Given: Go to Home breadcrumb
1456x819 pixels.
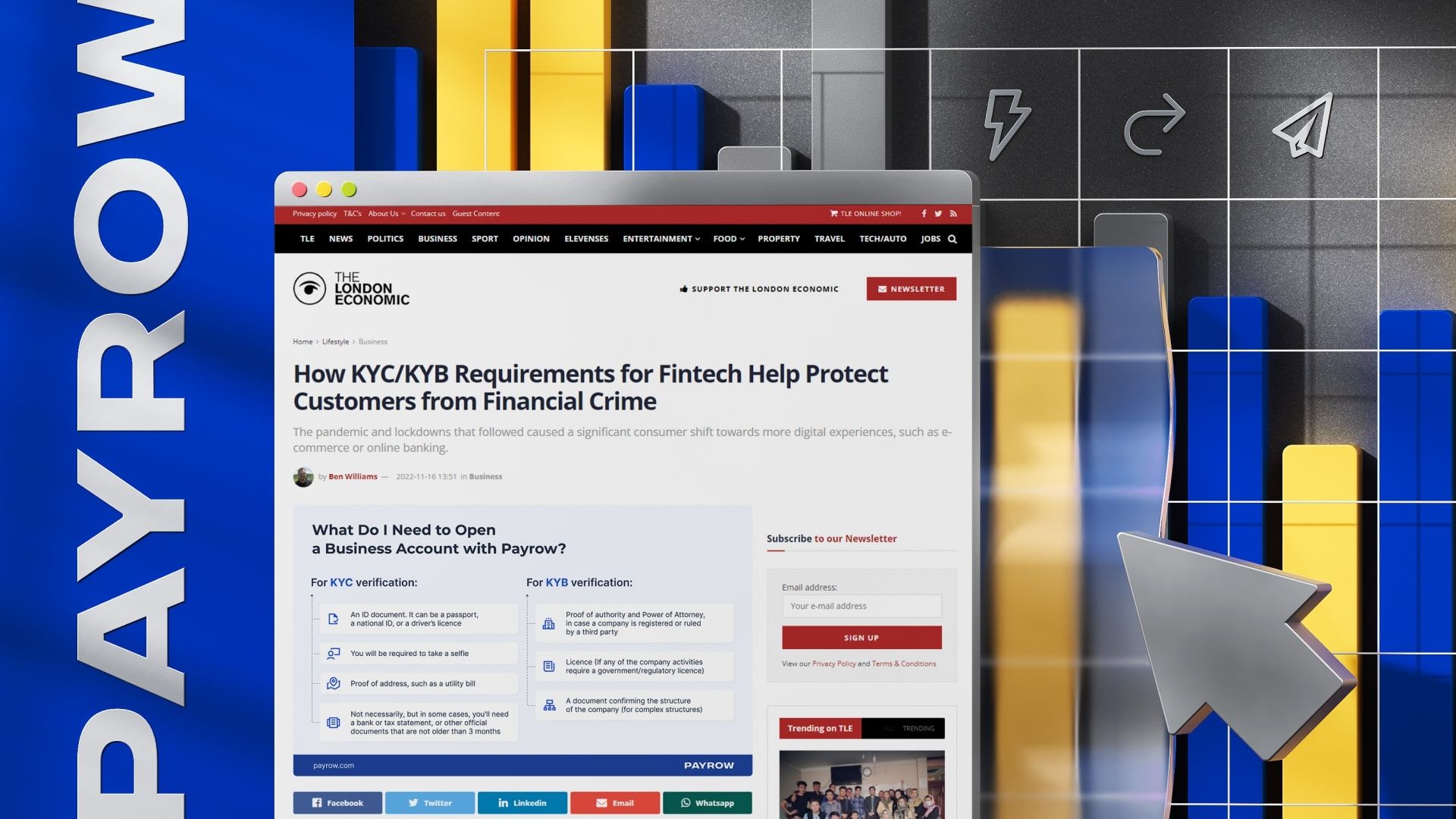Looking at the screenshot, I should click(x=303, y=342).
